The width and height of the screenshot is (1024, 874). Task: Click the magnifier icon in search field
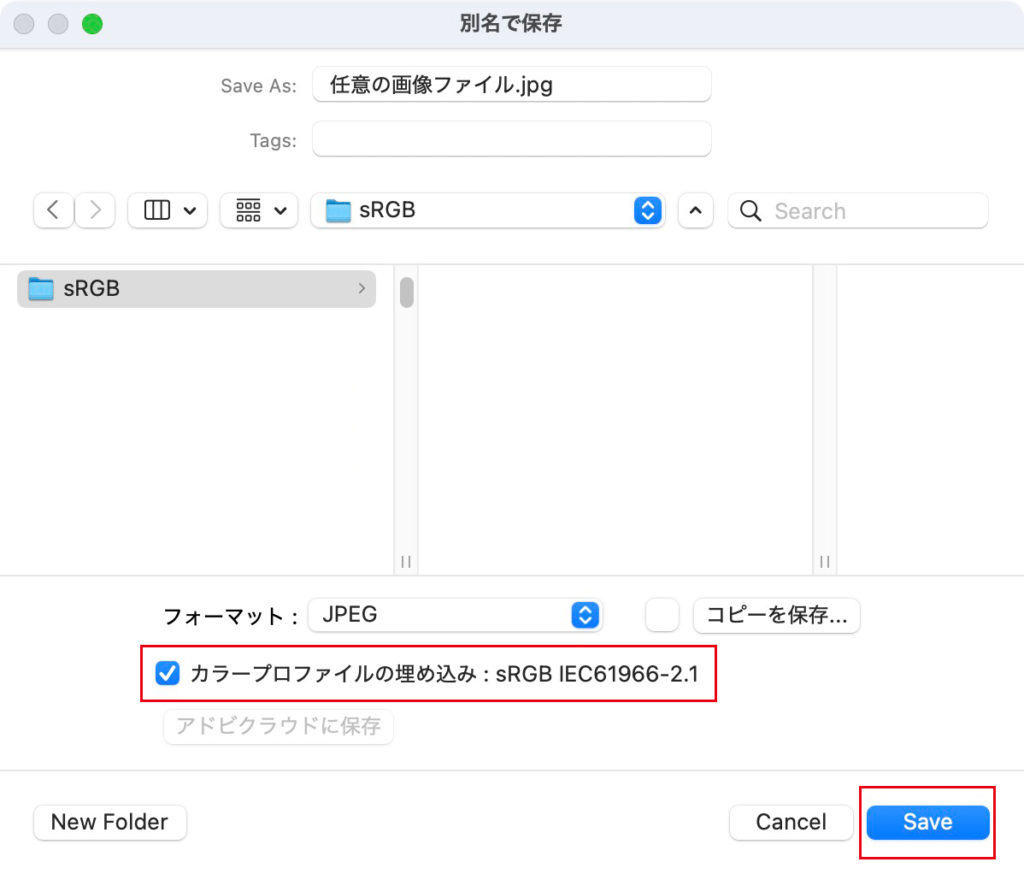[751, 211]
